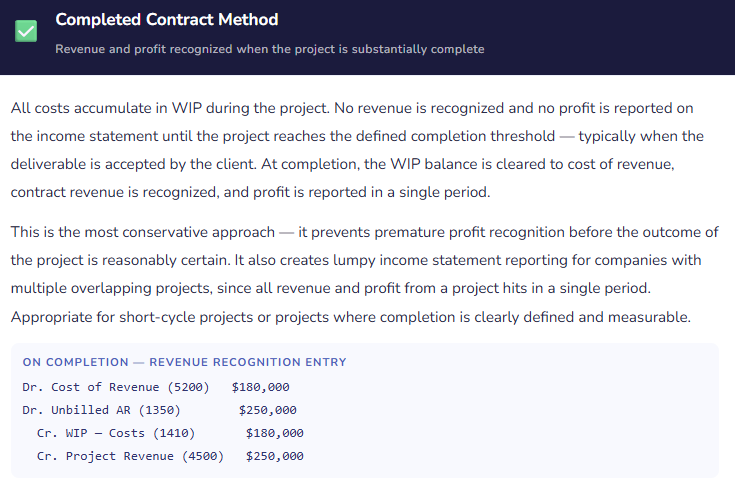This screenshot has height=491, width=735.
Task: Click the paragraph starting "All costs accumulate in WIP"
Action: pyautogui.click(x=358, y=149)
